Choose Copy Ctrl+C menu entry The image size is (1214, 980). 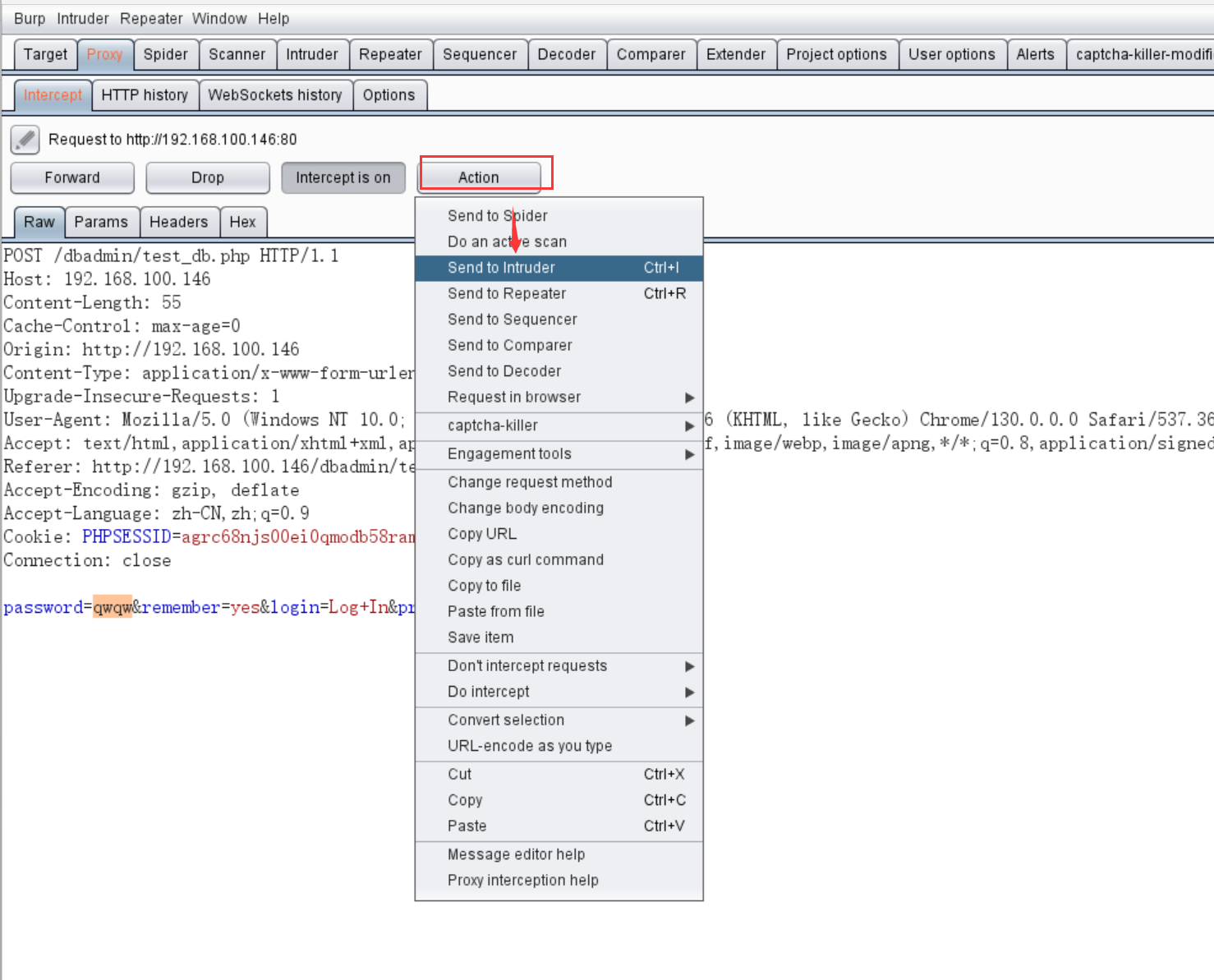(x=559, y=801)
